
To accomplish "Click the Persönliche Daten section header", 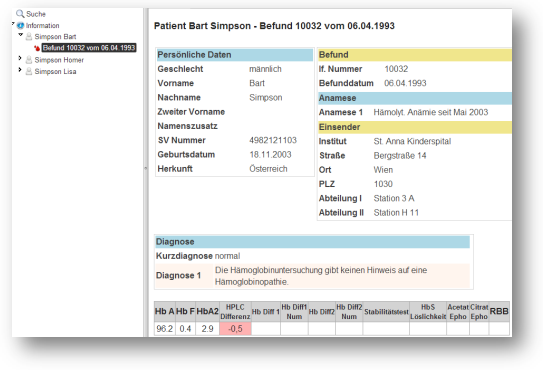I will pyautogui.click(x=235, y=55).
